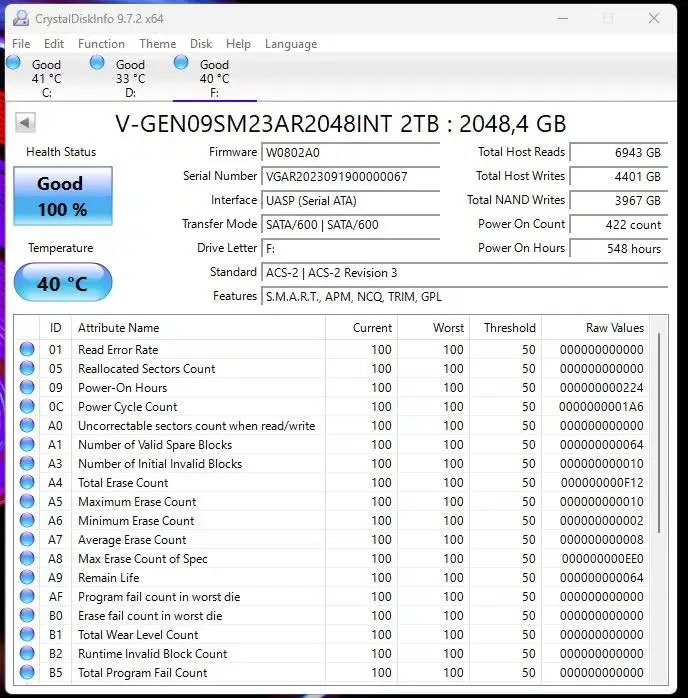The width and height of the screenshot is (688, 698).
Task: Click the Power On Hours value 548 hours
Action: click(x=619, y=248)
